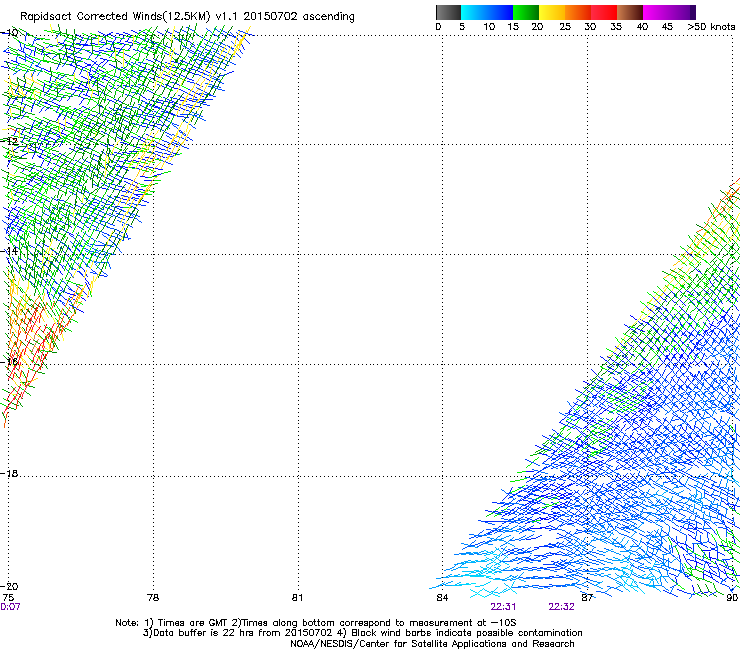Click the '-14' latitude axis label
740x650 pixels.
point(9,251)
